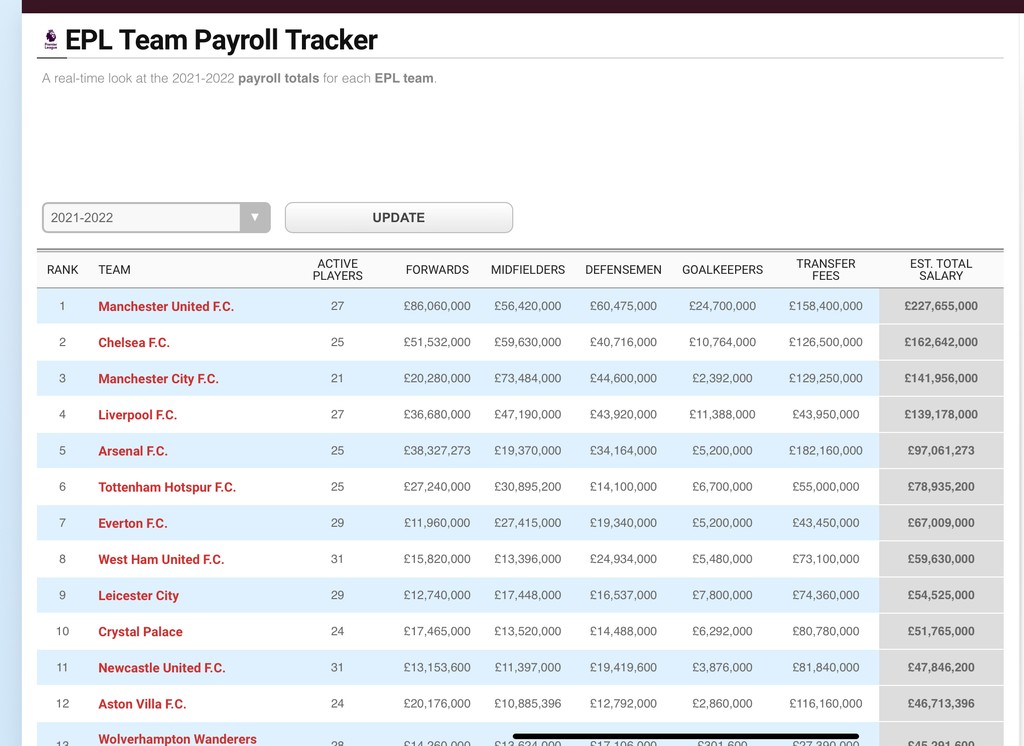This screenshot has width=1024, height=746.
Task: Select Crystal Palace total salary £51,765,000
Action: pyautogui.click(x=941, y=631)
